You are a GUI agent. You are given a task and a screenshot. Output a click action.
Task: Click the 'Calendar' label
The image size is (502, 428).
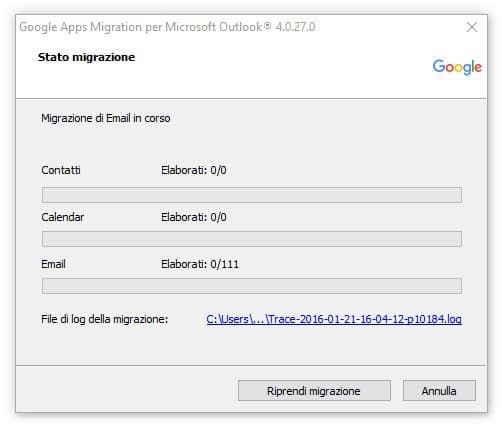(x=62, y=217)
